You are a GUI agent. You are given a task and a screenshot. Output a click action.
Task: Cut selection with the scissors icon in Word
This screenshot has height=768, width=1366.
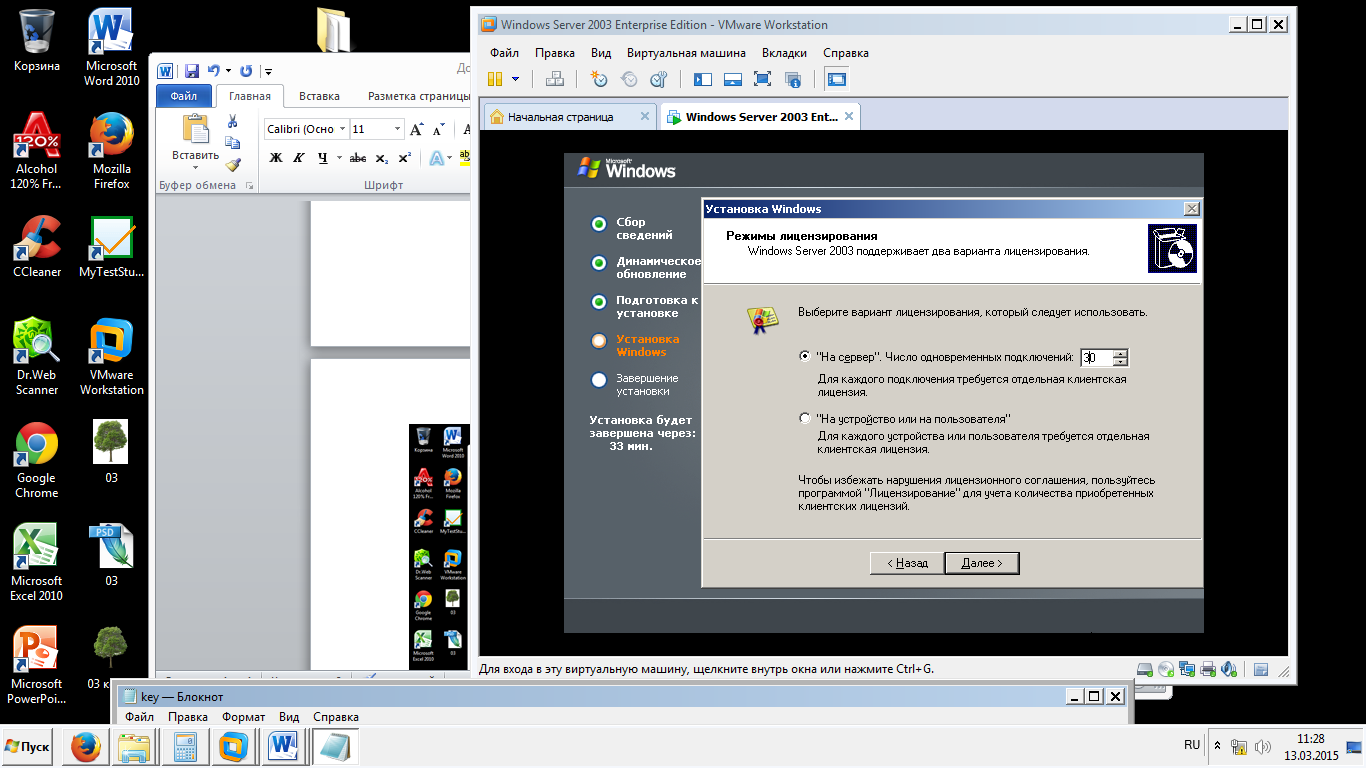coord(233,121)
